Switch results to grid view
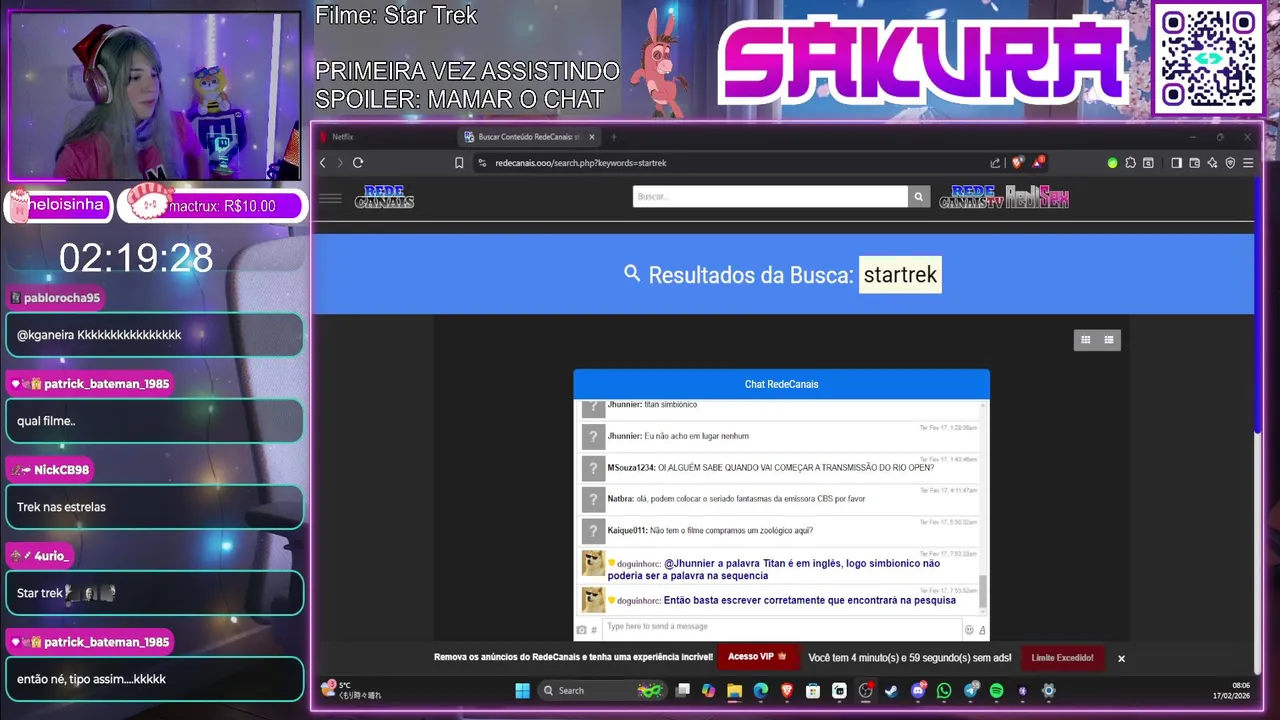Image resolution: width=1280 pixels, height=720 pixels. tap(1086, 340)
